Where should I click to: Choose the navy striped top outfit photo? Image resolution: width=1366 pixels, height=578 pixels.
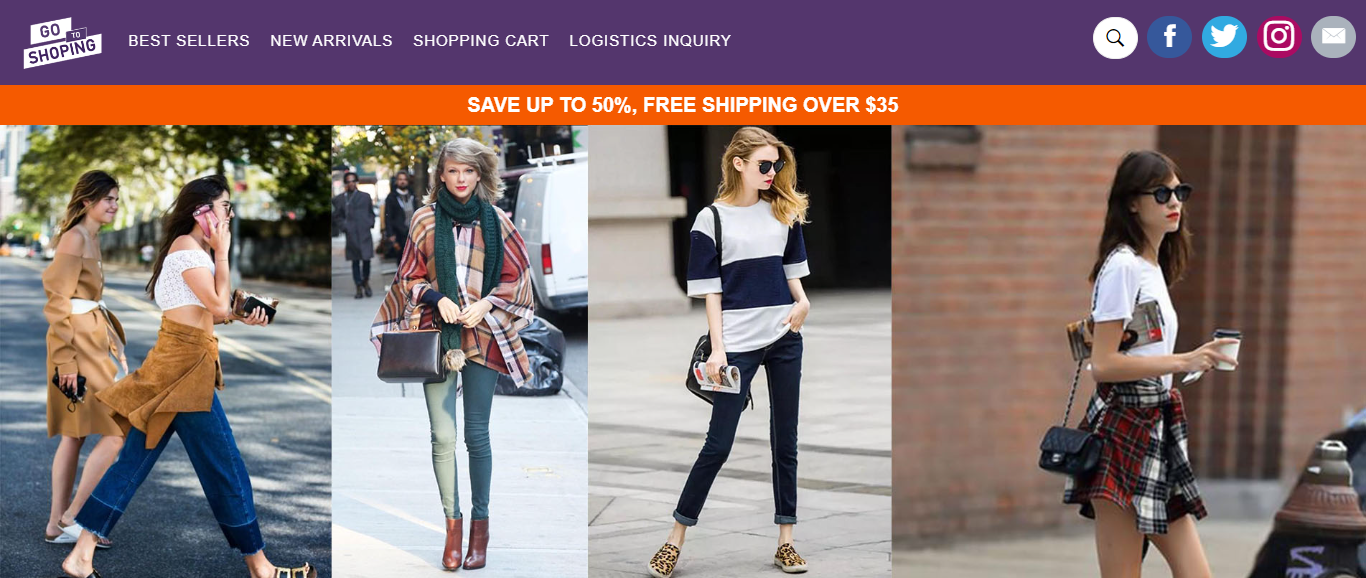tap(740, 351)
